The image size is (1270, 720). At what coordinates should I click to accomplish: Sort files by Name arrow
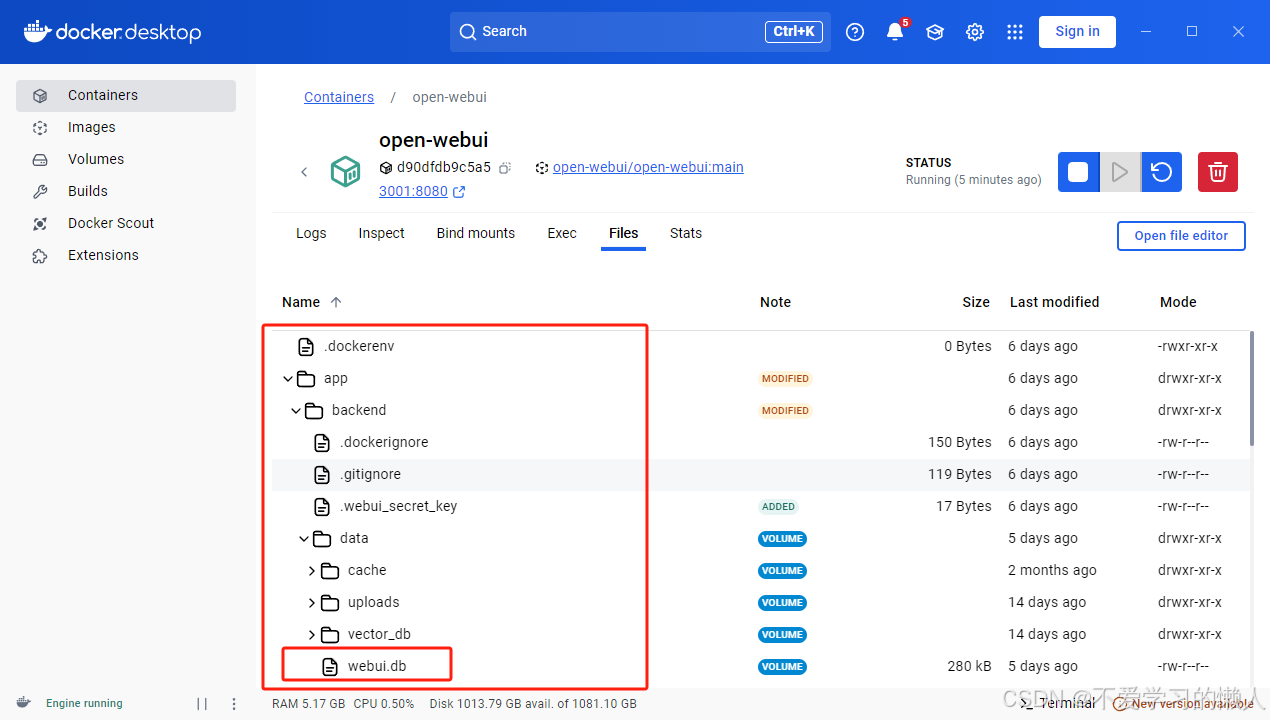336,302
